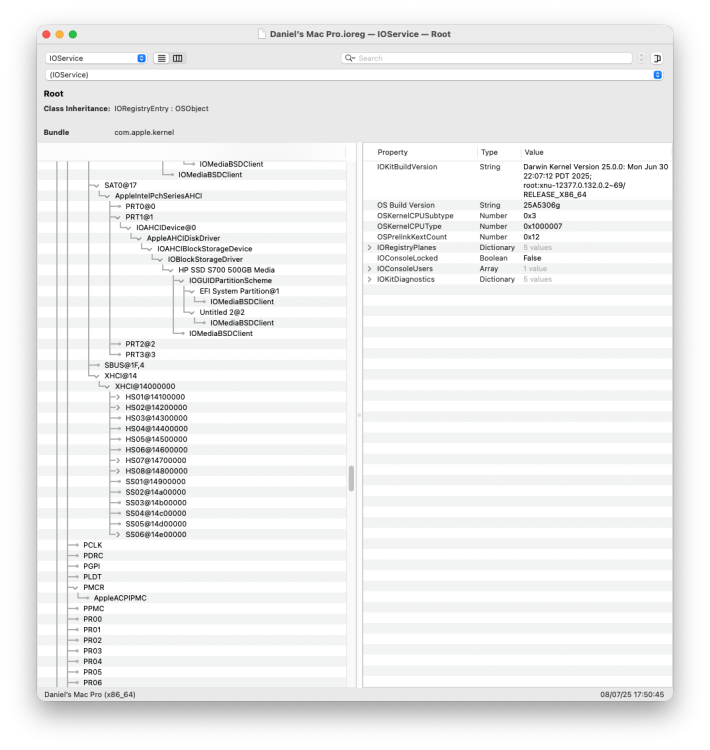Image resolution: width=710 pixels, height=750 pixels.
Task: Switch to the list view icon
Action: point(162,58)
